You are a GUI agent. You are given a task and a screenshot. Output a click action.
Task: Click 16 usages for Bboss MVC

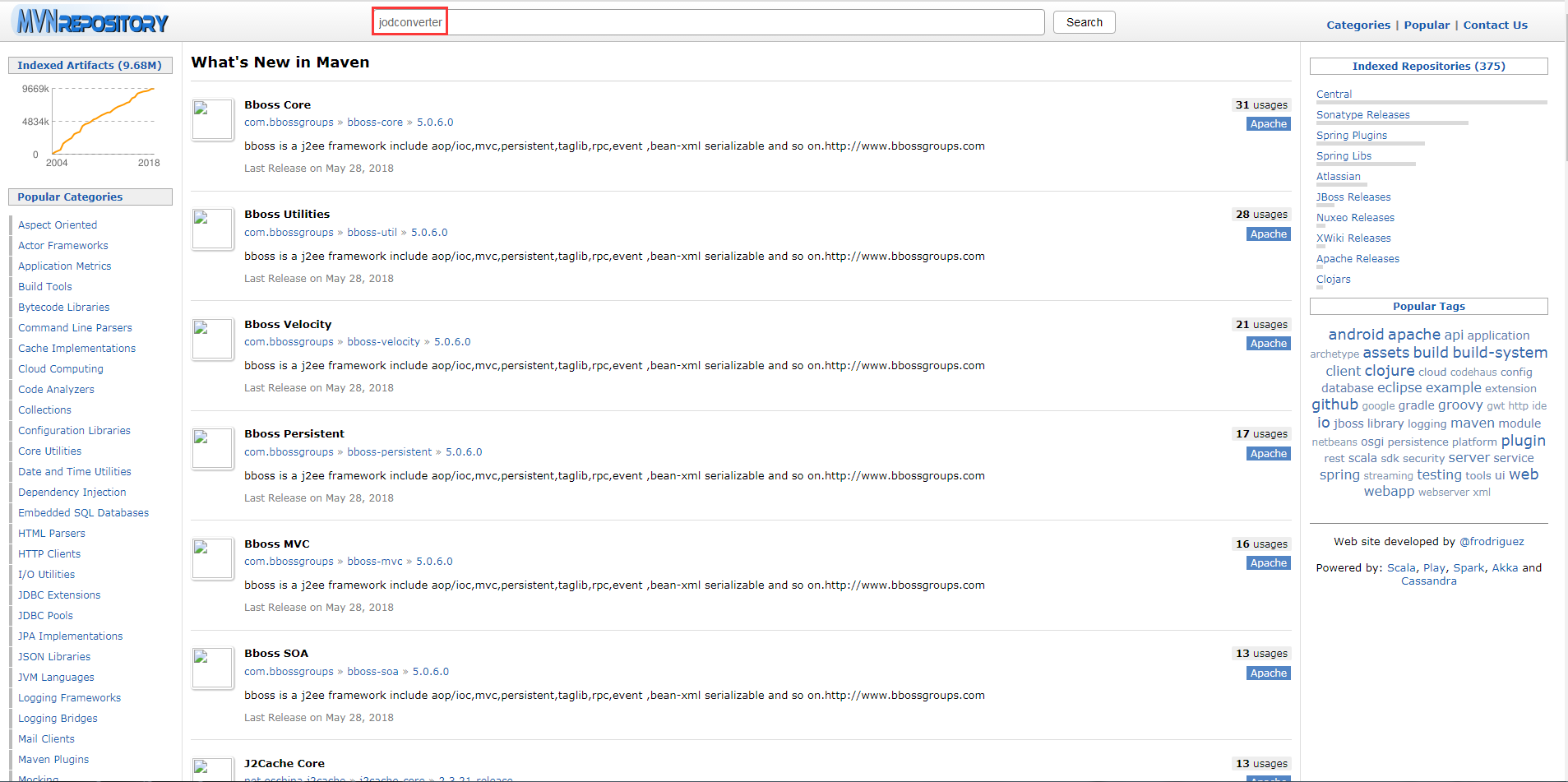(x=1261, y=544)
